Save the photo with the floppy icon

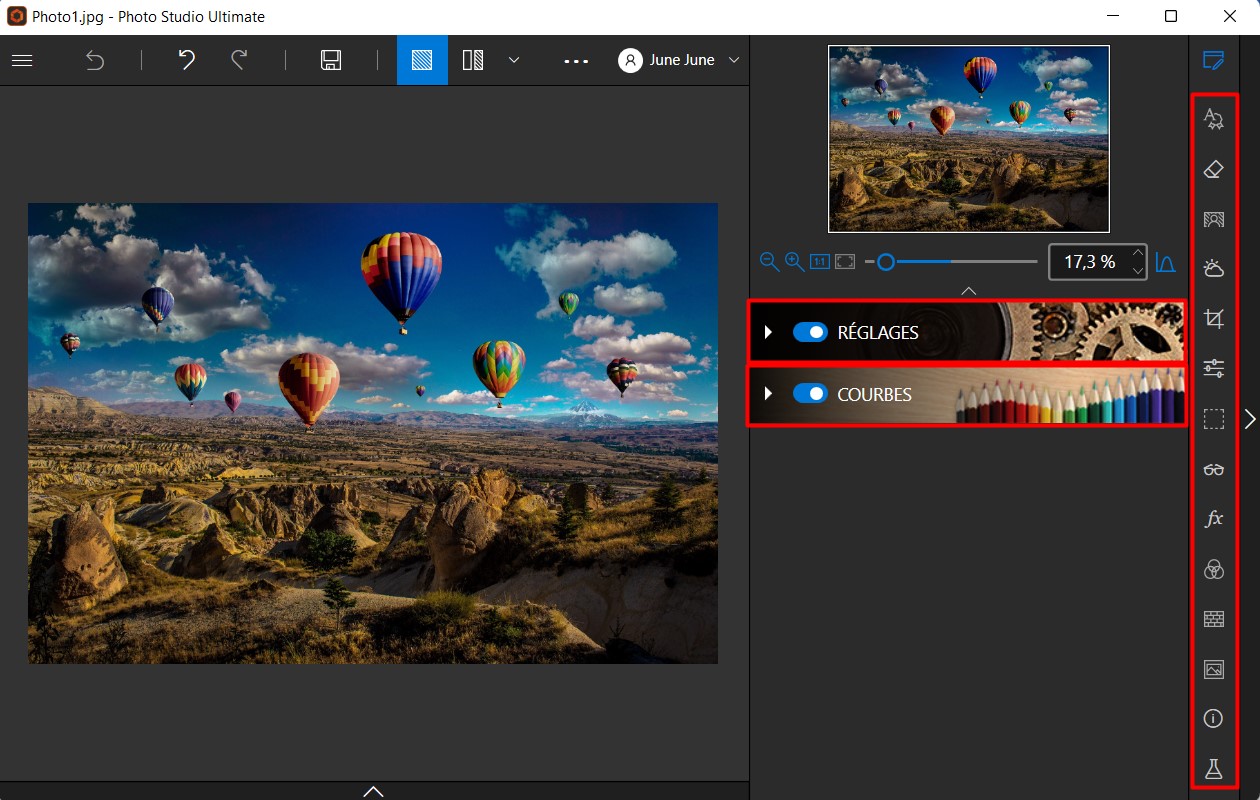pyautogui.click(x=331, y=60)
